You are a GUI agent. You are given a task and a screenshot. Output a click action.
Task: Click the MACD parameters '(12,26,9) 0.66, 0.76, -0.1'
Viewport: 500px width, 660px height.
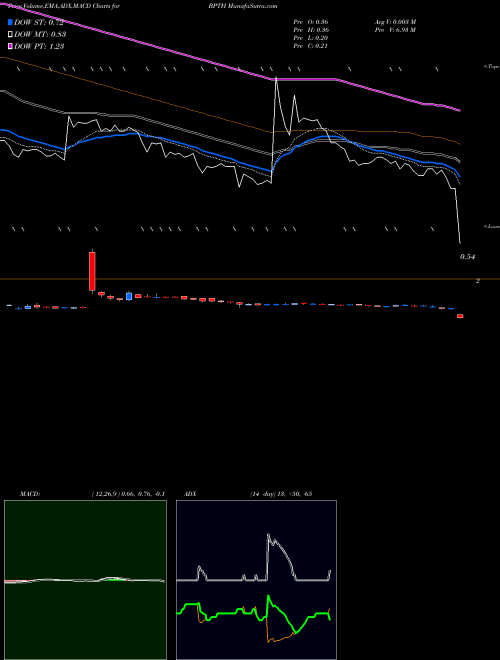[128, 494]
